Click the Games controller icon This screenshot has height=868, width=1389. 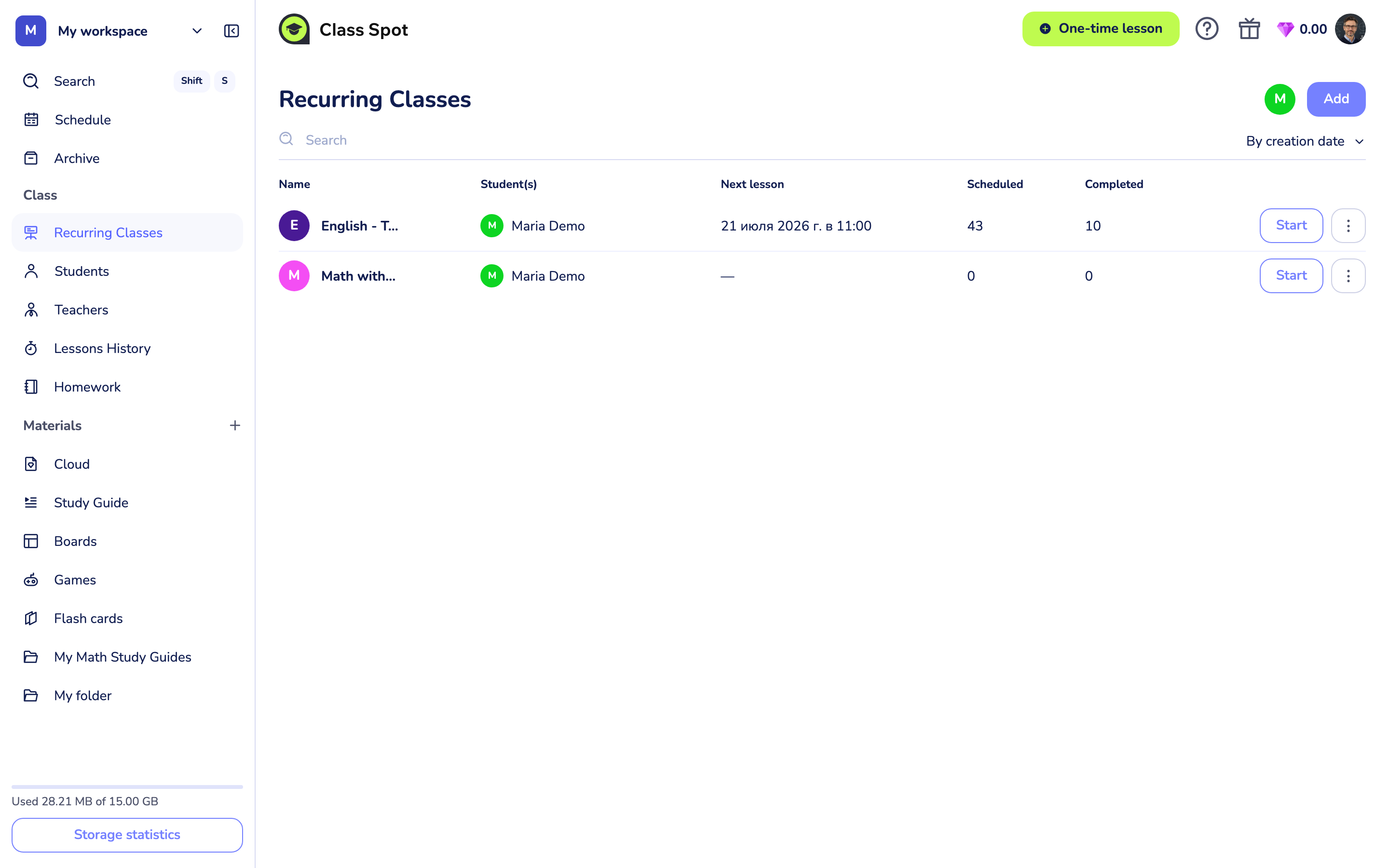pyautogui.click(x=31, y=580)
